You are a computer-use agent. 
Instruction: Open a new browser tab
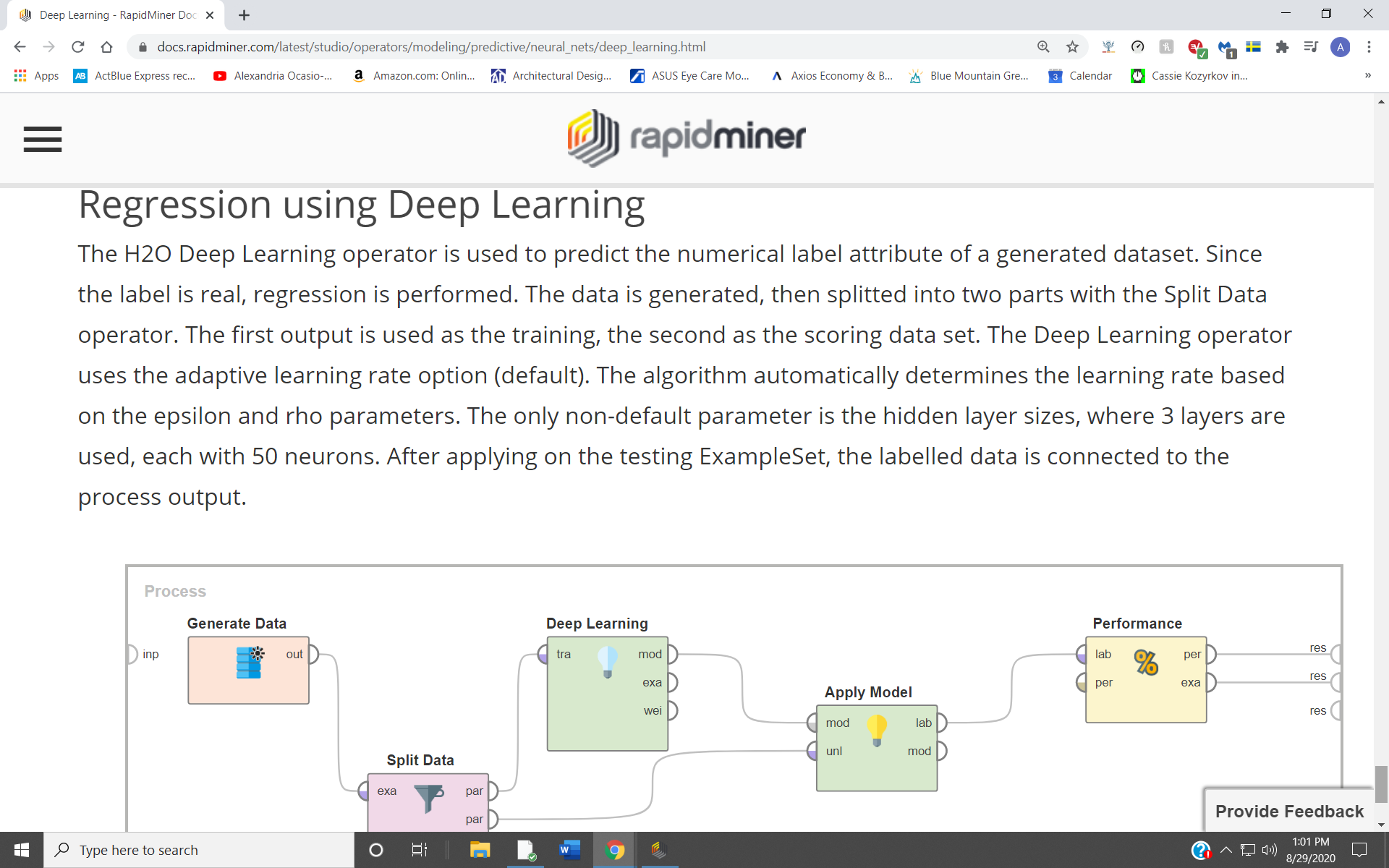click(245, 15)
